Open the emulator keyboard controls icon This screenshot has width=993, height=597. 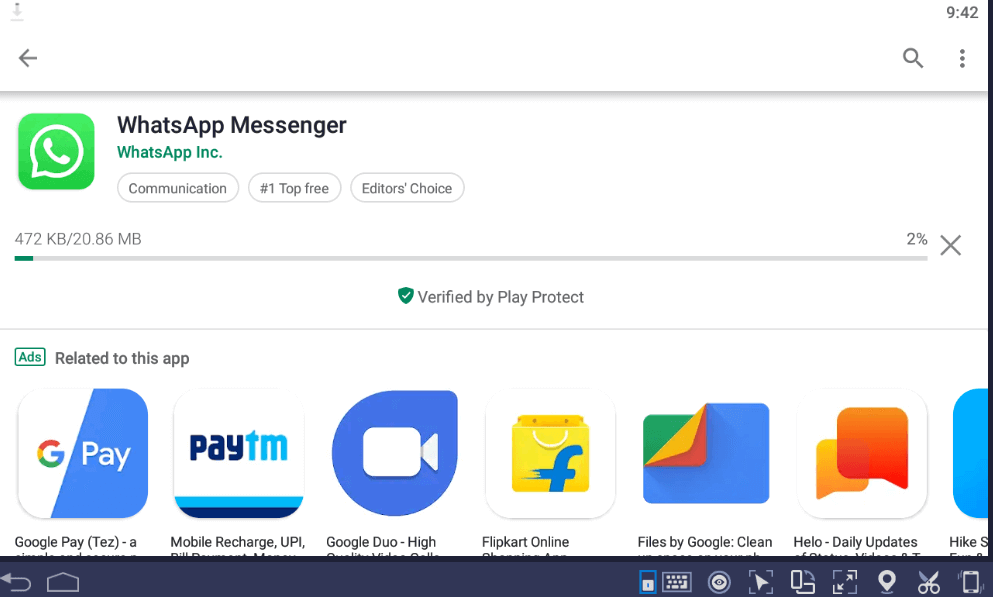click(676, 582)
